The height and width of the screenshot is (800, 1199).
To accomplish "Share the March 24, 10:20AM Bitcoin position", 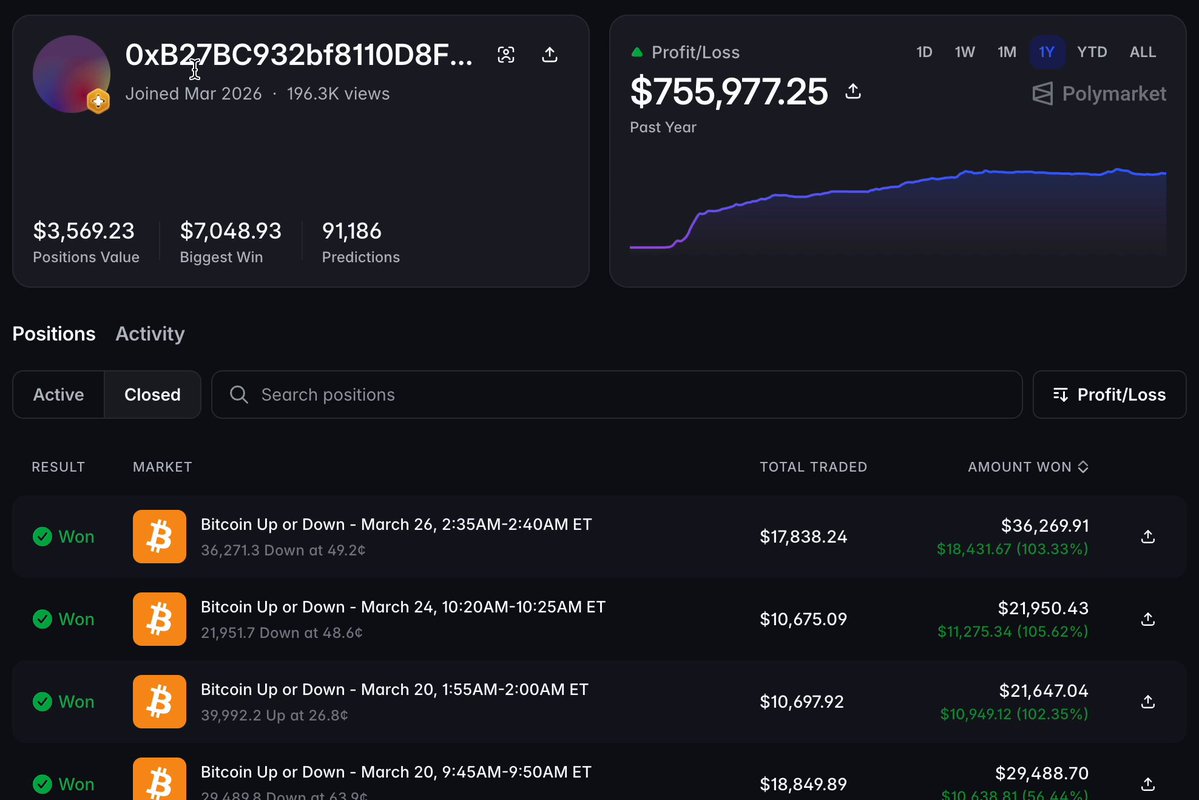I will (1147, 620).
